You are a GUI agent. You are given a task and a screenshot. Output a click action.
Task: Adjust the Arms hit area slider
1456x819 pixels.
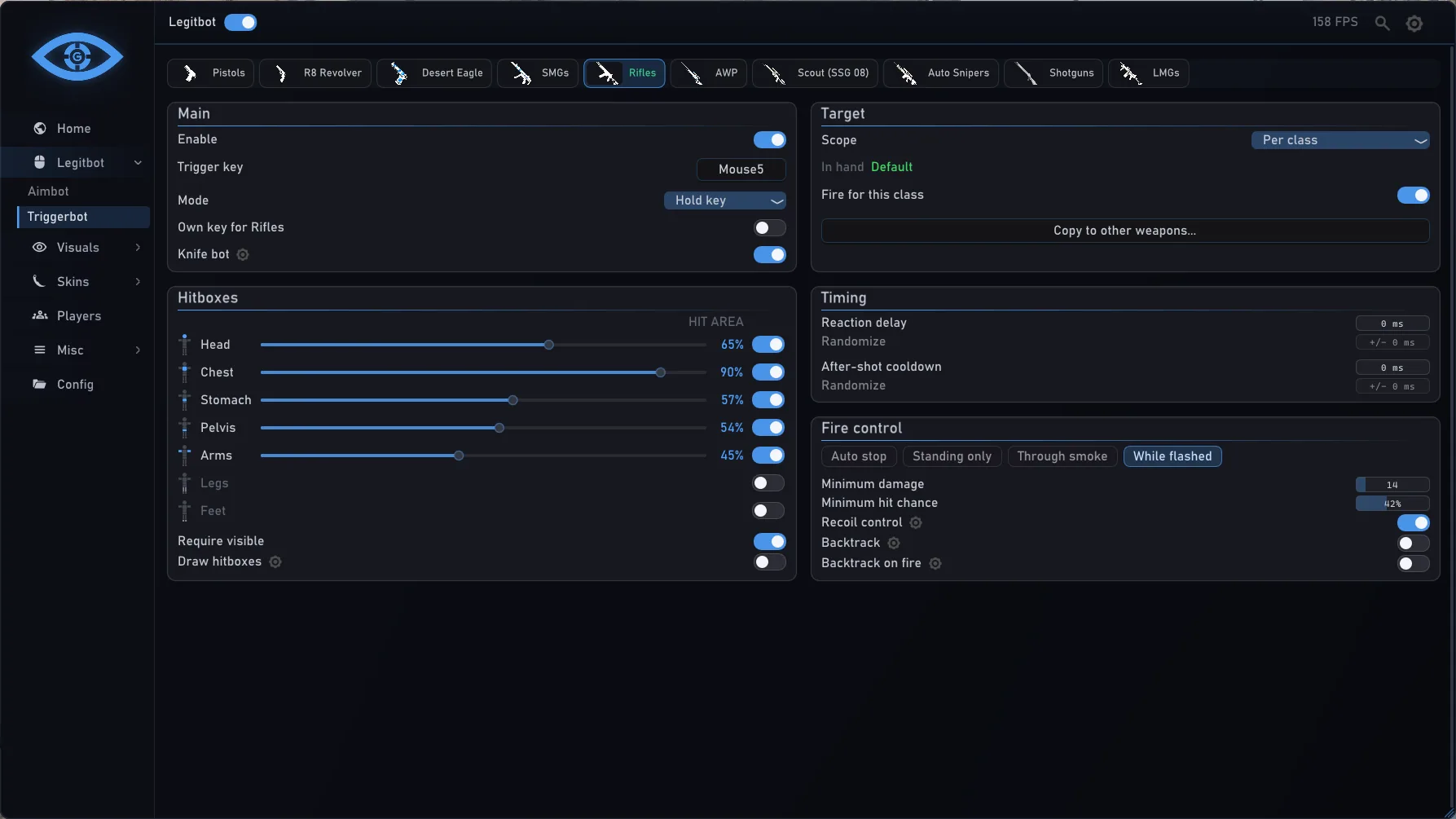483,456
